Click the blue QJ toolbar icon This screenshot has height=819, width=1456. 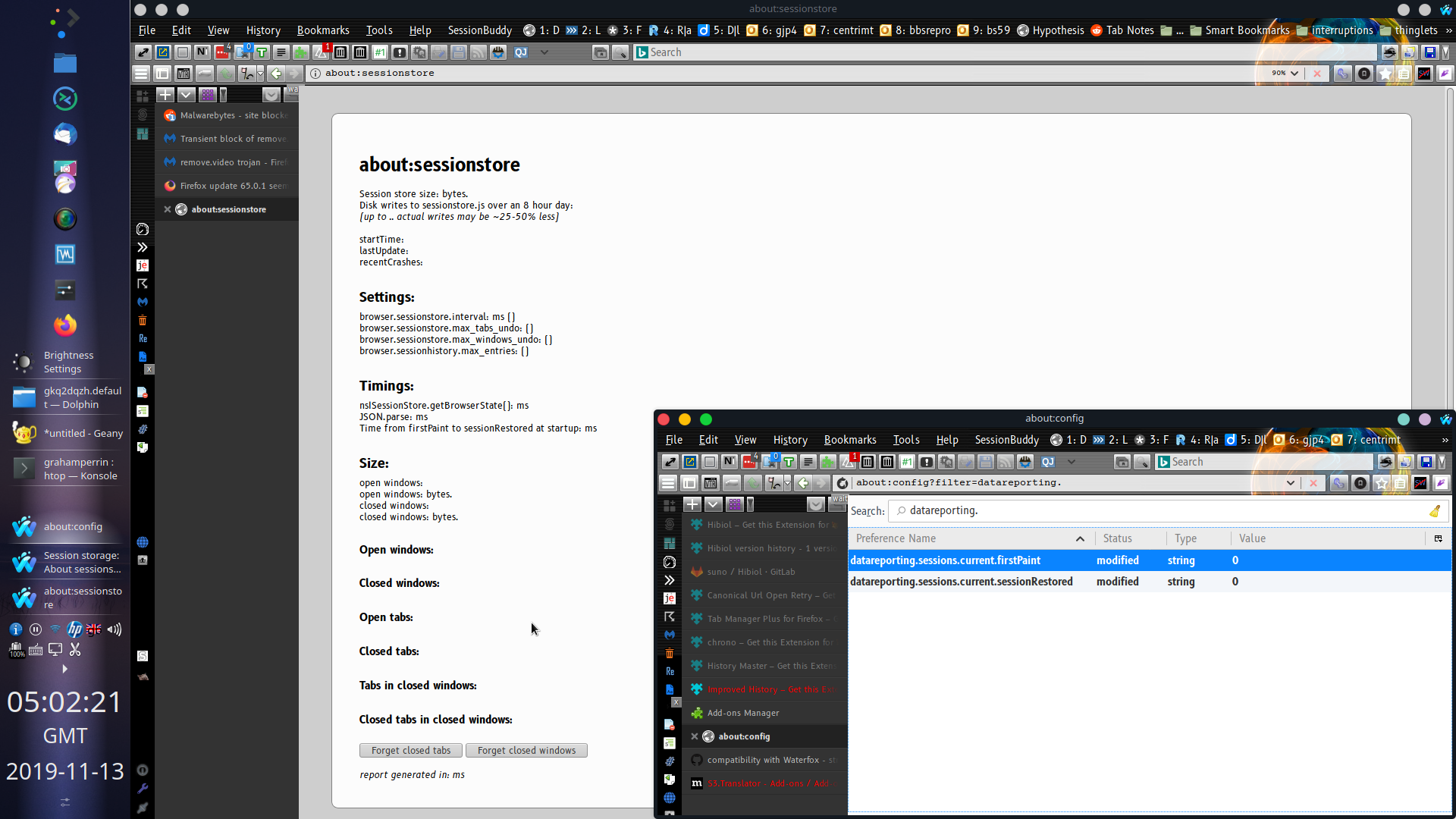[x=521, y=52]
